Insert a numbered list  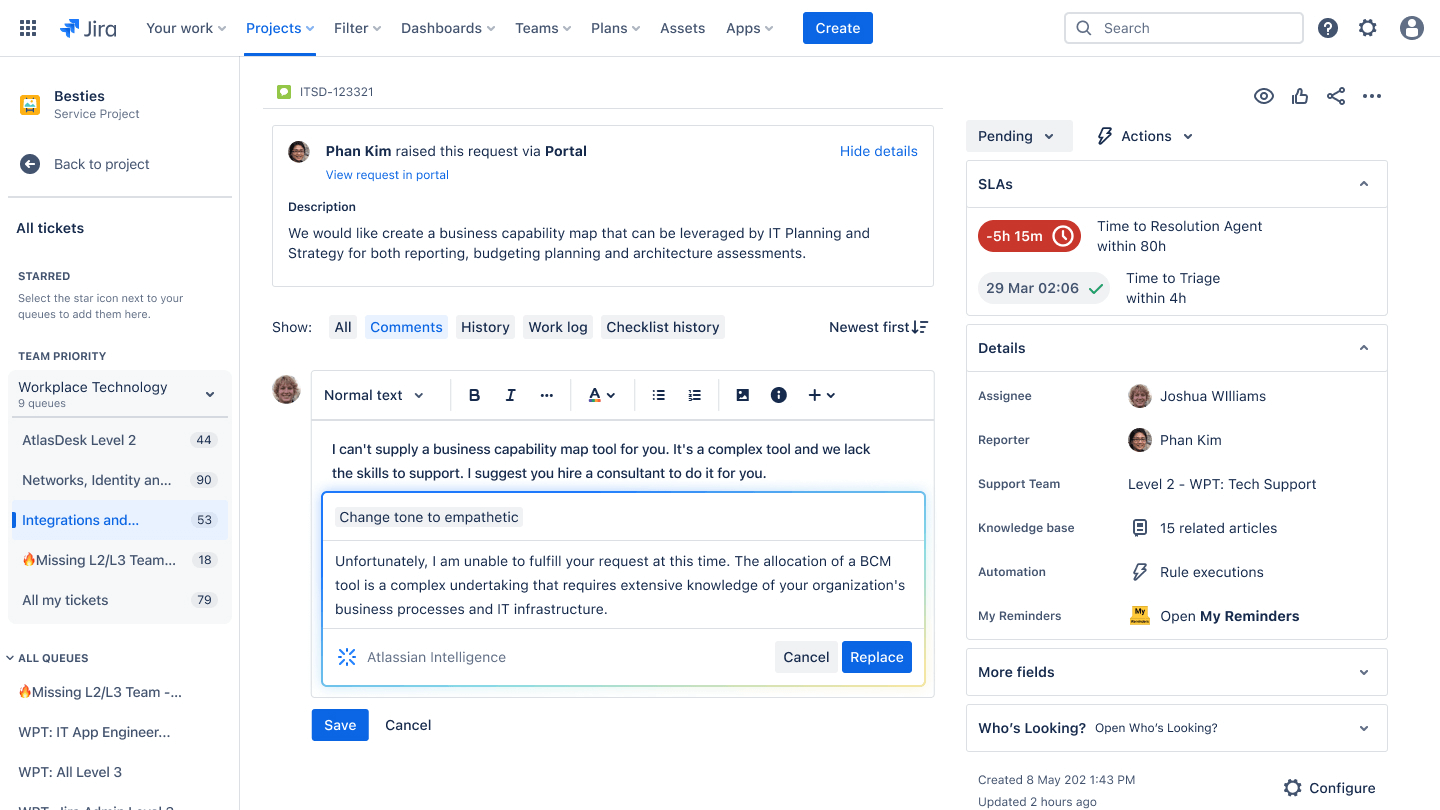pos(694,394)
